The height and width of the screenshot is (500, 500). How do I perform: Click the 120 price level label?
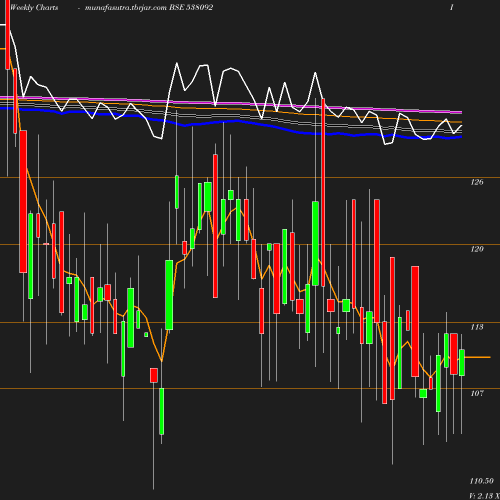(477, 249)
